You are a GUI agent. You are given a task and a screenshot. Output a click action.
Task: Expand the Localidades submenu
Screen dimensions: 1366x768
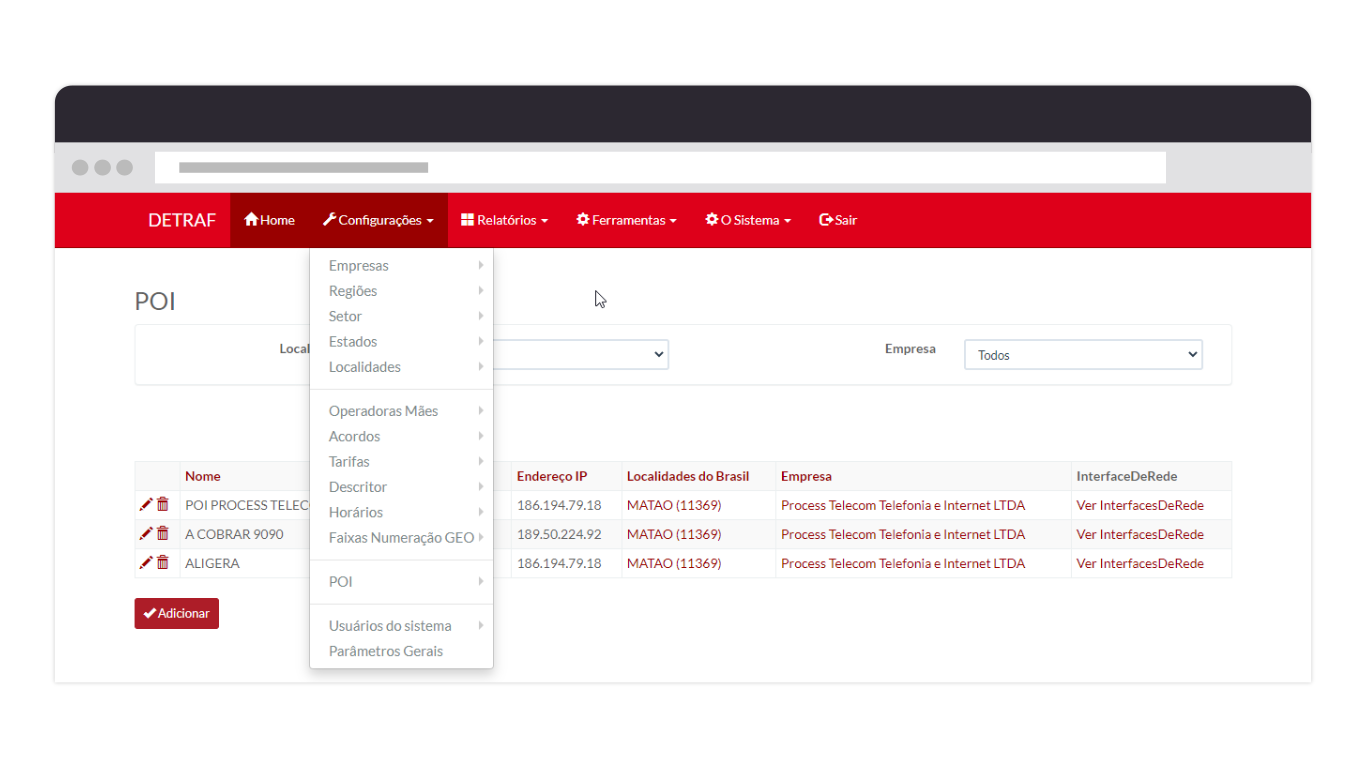pyautogui.click(x=401, y=367)
